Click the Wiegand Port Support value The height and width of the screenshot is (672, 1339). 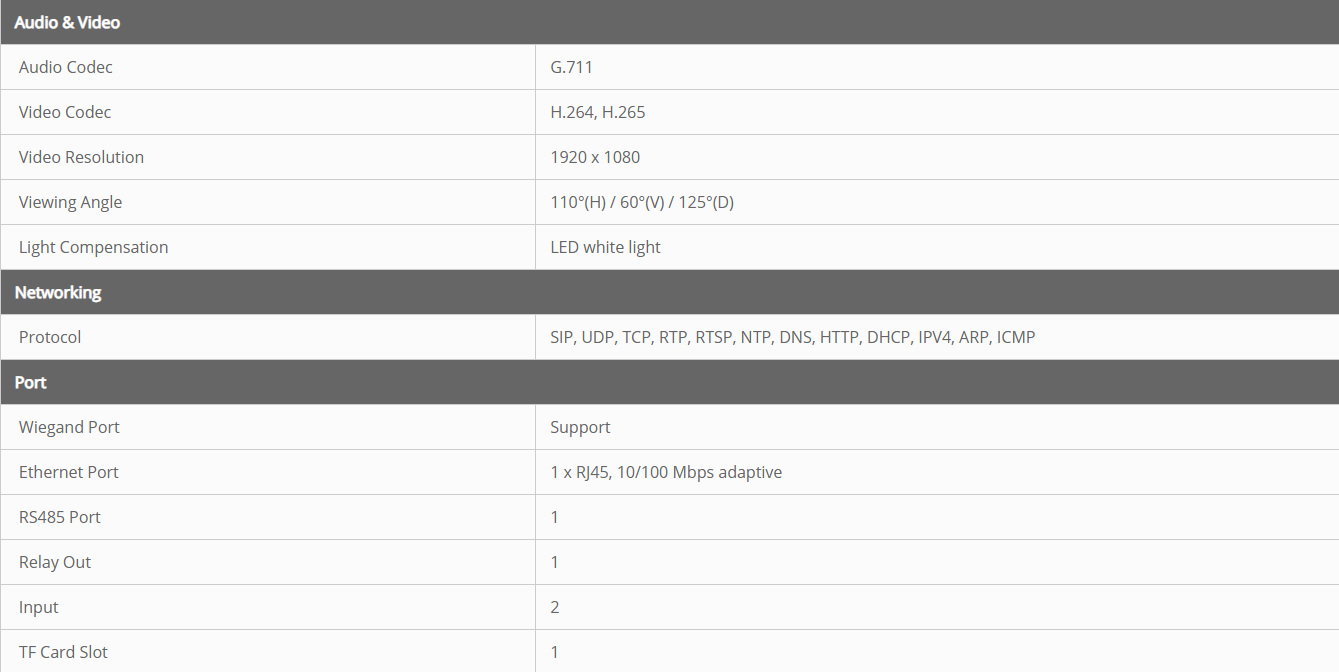click(580, 427)
